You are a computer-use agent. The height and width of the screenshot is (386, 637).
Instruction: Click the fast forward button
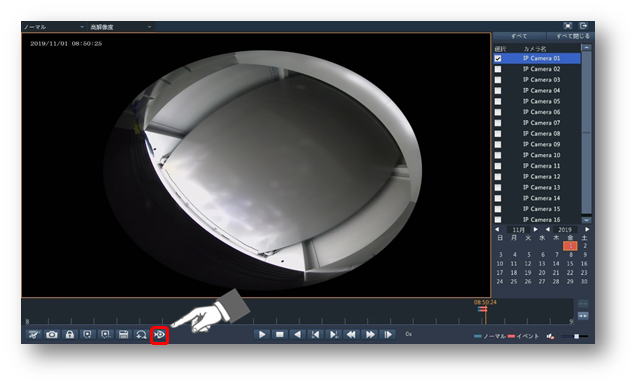[x=370, y=334]
